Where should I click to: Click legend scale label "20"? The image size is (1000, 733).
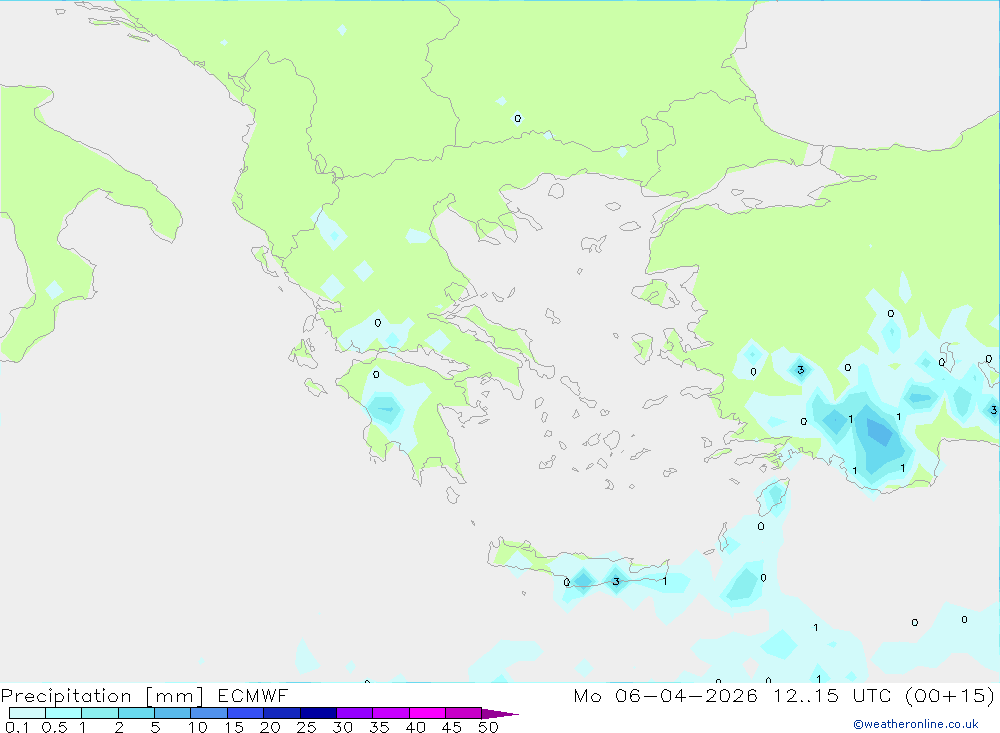pos(270,727)
